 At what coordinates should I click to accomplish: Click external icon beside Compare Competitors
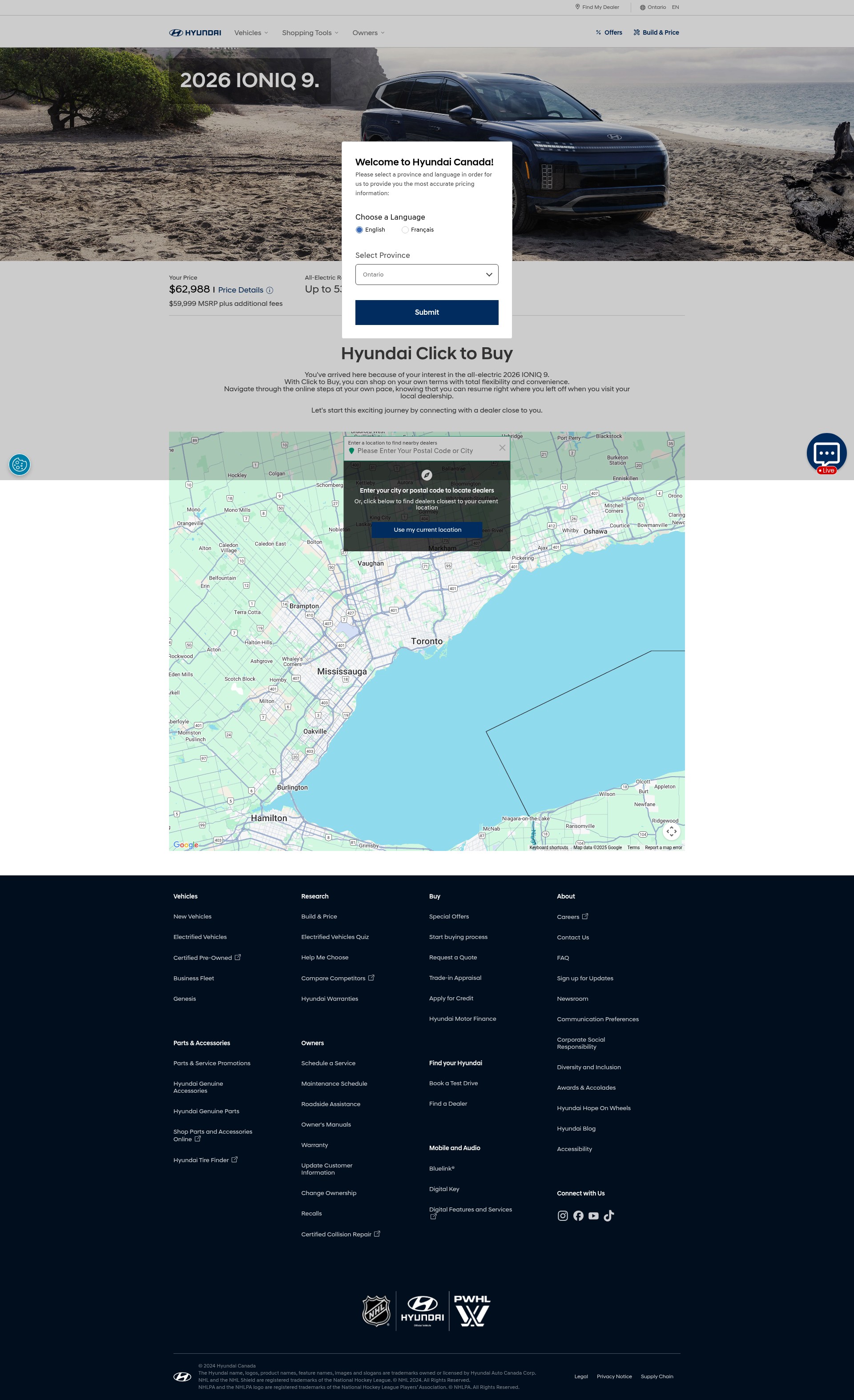tap(371, 977)
